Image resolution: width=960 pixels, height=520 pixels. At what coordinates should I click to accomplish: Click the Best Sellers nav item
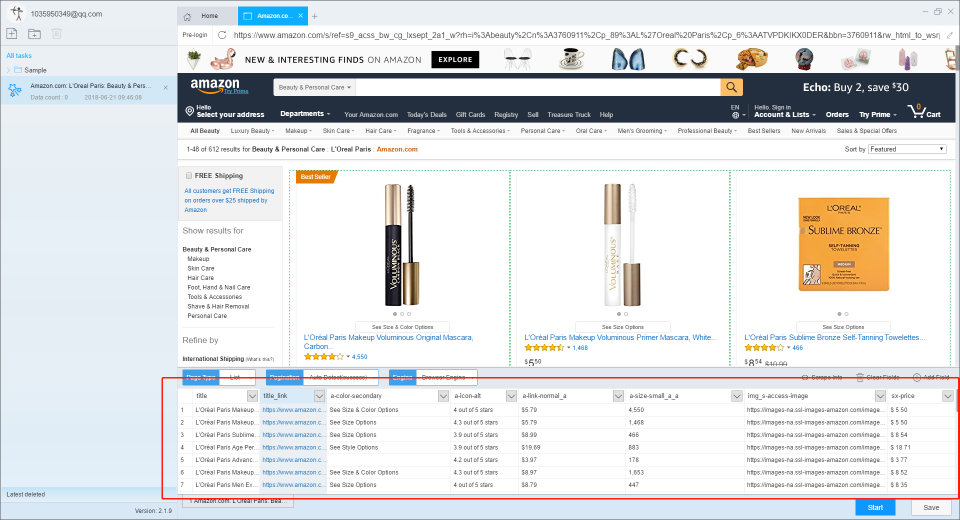click(x=763, y=130)
